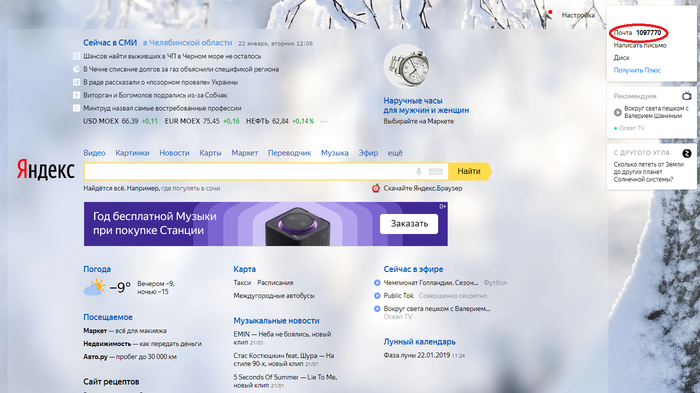Open the ещё services dropdown
Screen dimensions: 700x393
[395, 153]
